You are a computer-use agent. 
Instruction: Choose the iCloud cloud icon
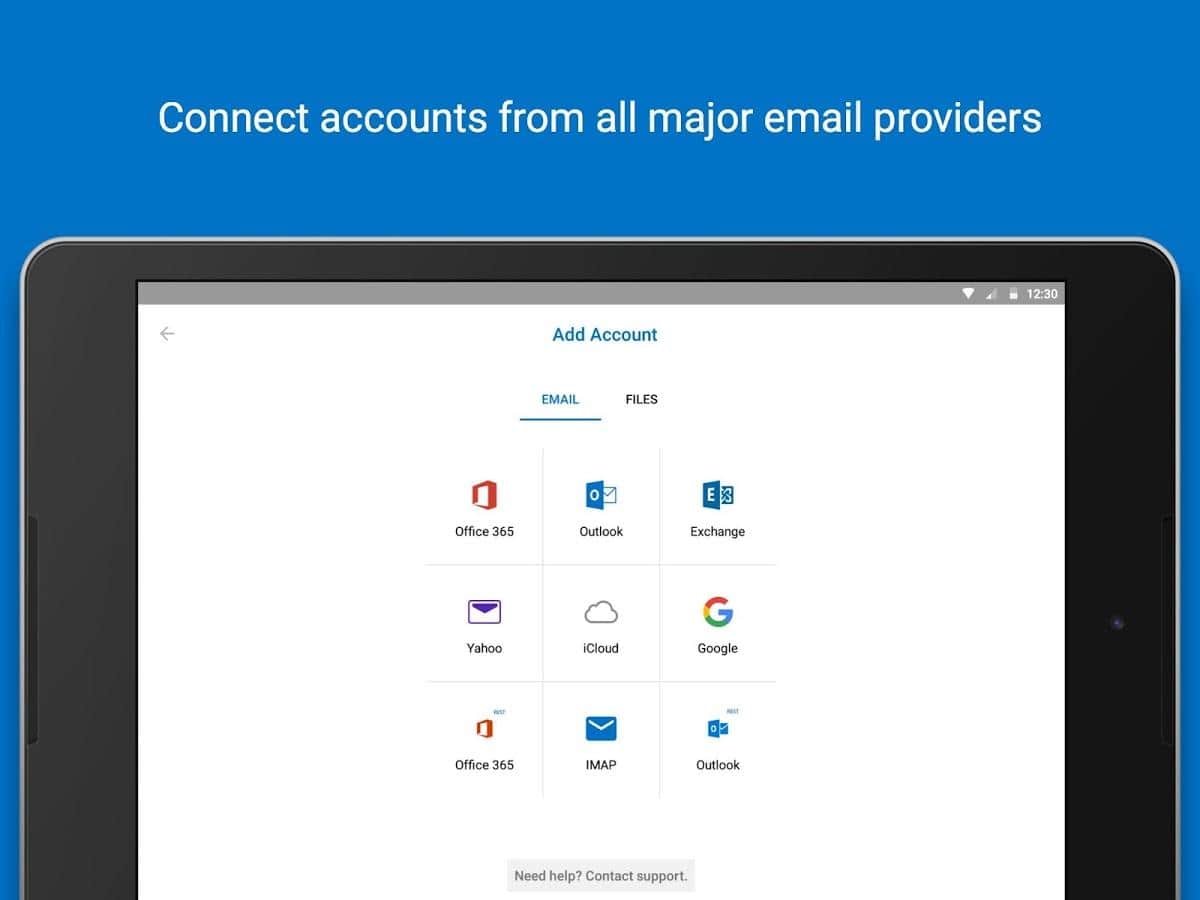(x=601, y=612)
